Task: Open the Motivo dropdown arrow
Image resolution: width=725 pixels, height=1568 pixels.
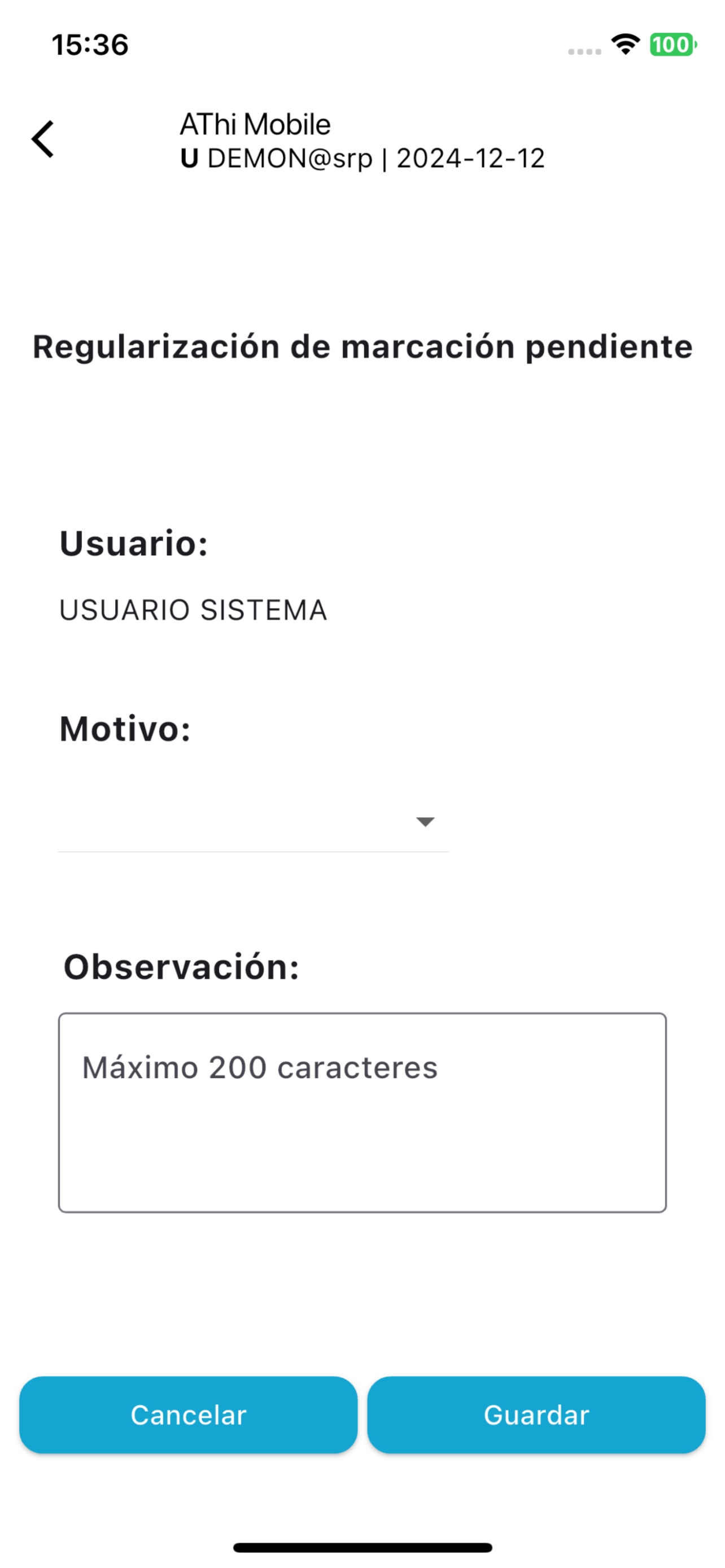Action: [x=425, y=822]
